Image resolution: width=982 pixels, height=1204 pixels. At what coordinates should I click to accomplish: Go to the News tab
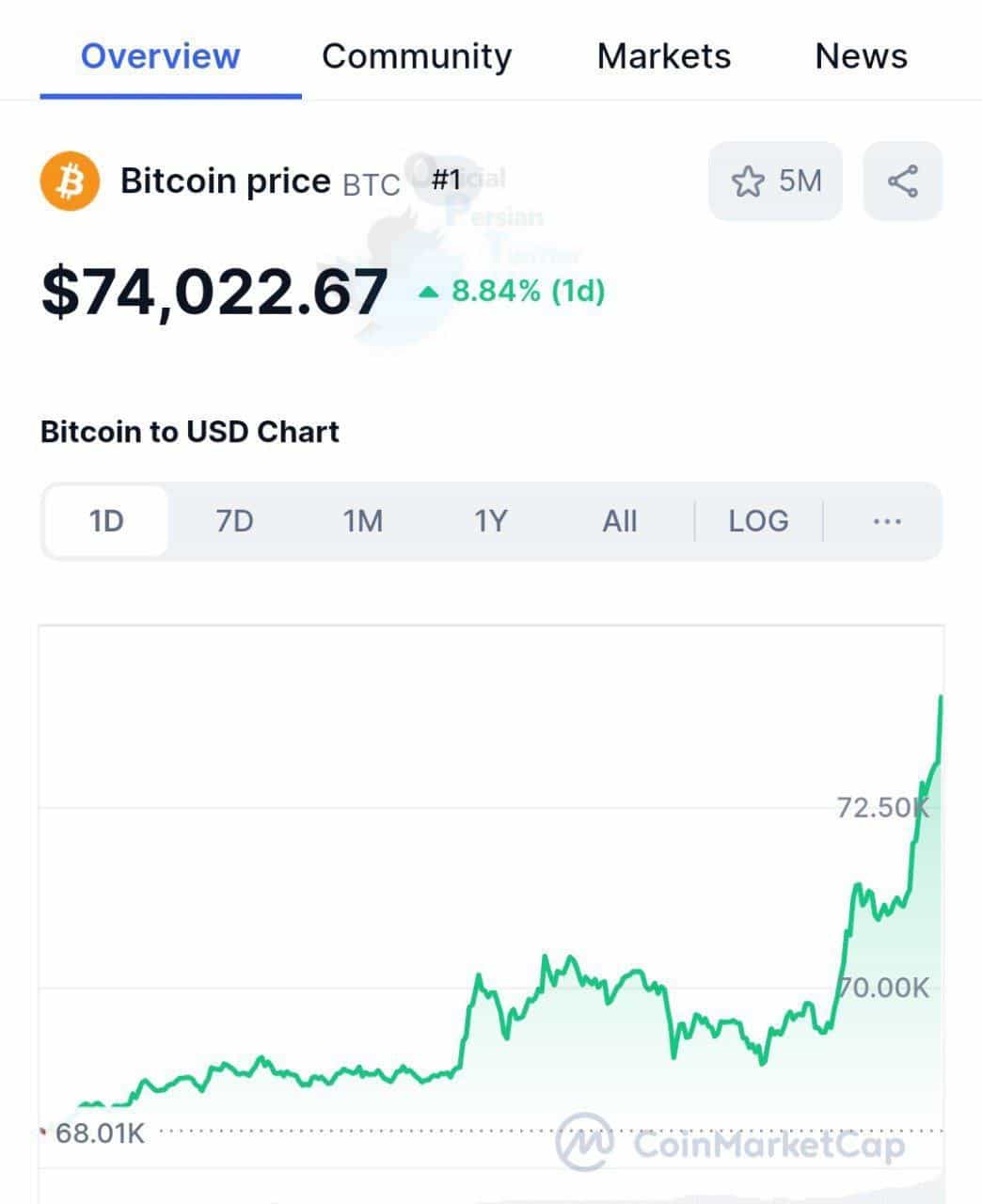click(x=861, y=56)
